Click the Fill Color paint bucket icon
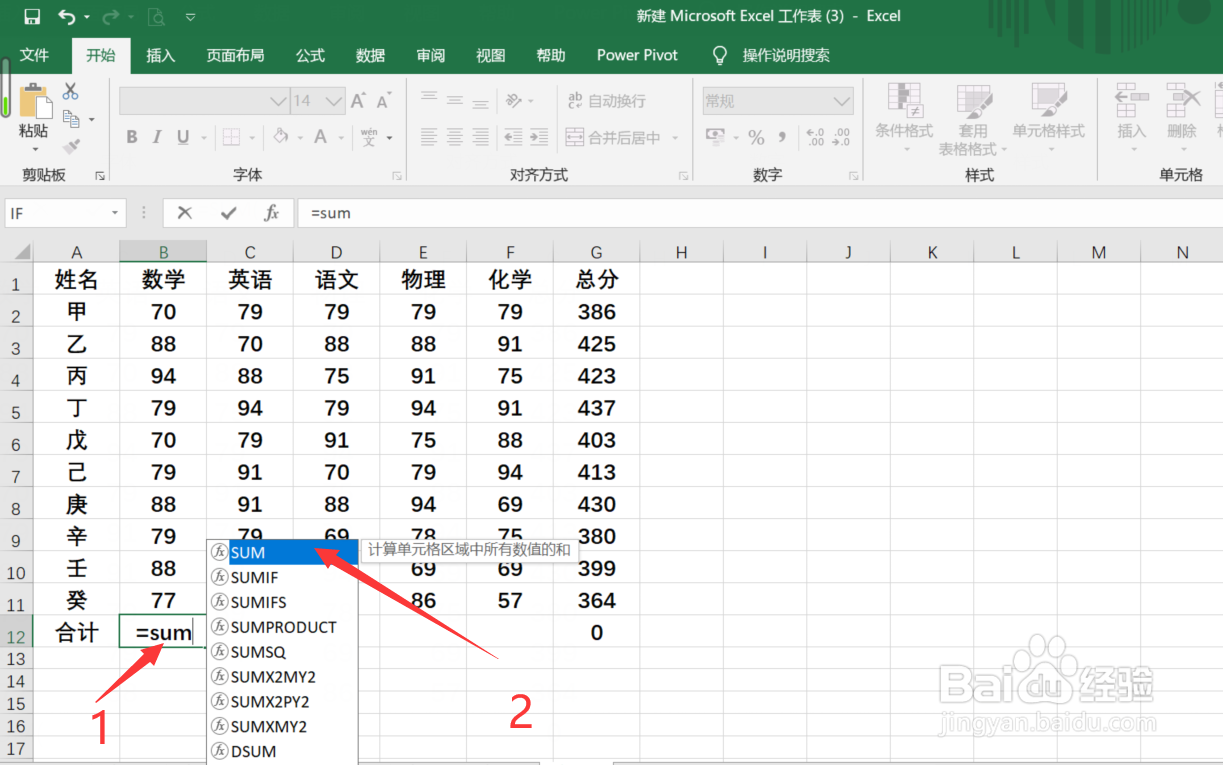The width and height of the screenshot is (1223, 765). pyautogui.click(x=281, y=137)
